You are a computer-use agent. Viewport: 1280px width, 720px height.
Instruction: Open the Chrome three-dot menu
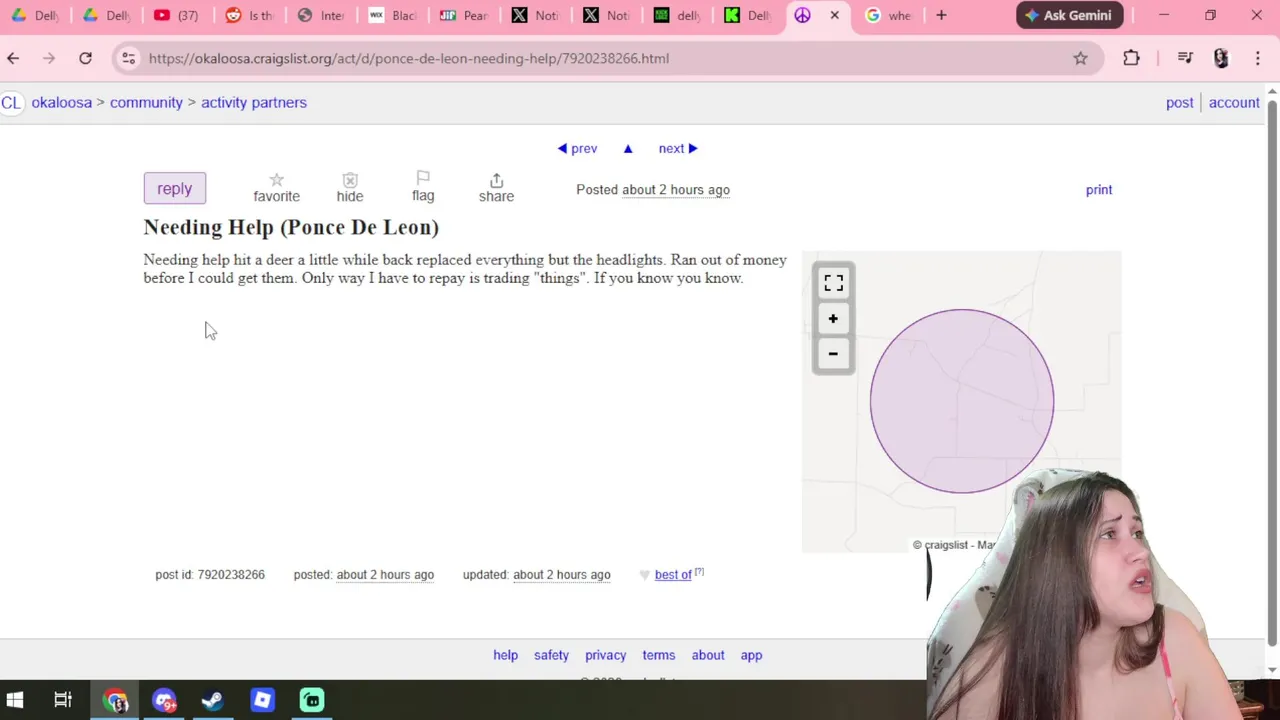click(x=1257, y=58)
